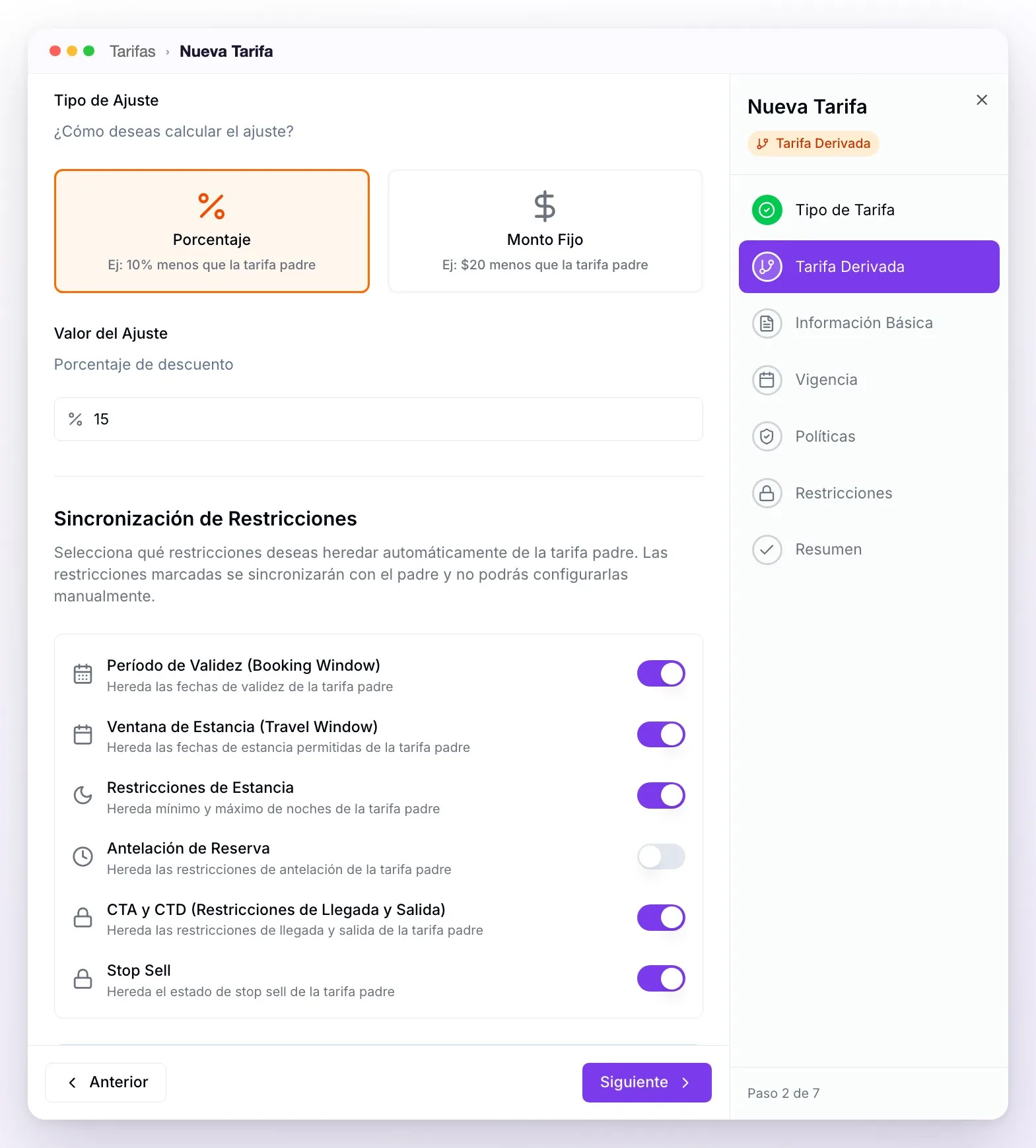Screen dimensions: 1036x1148
Task: Open the Resumen checkmark step icon
Action: pyautogui.click(x=767, y=550)
